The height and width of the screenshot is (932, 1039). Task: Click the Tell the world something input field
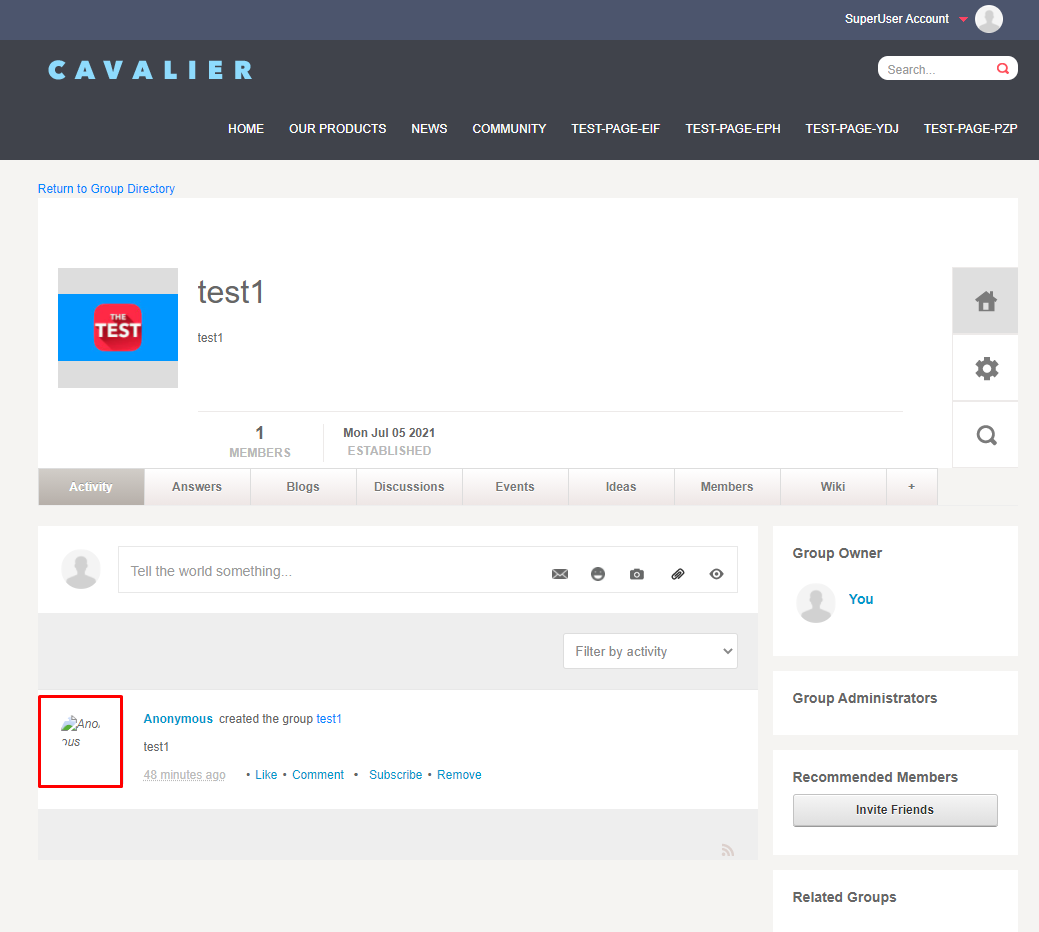click(x=300, y=570)
